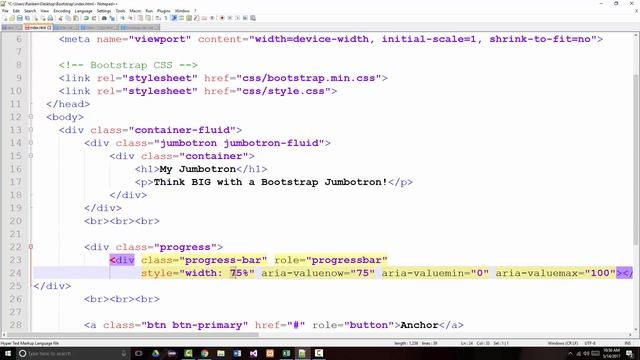Collapse the fold marker at line 15

pyautogui.click(x=31, y=156)
